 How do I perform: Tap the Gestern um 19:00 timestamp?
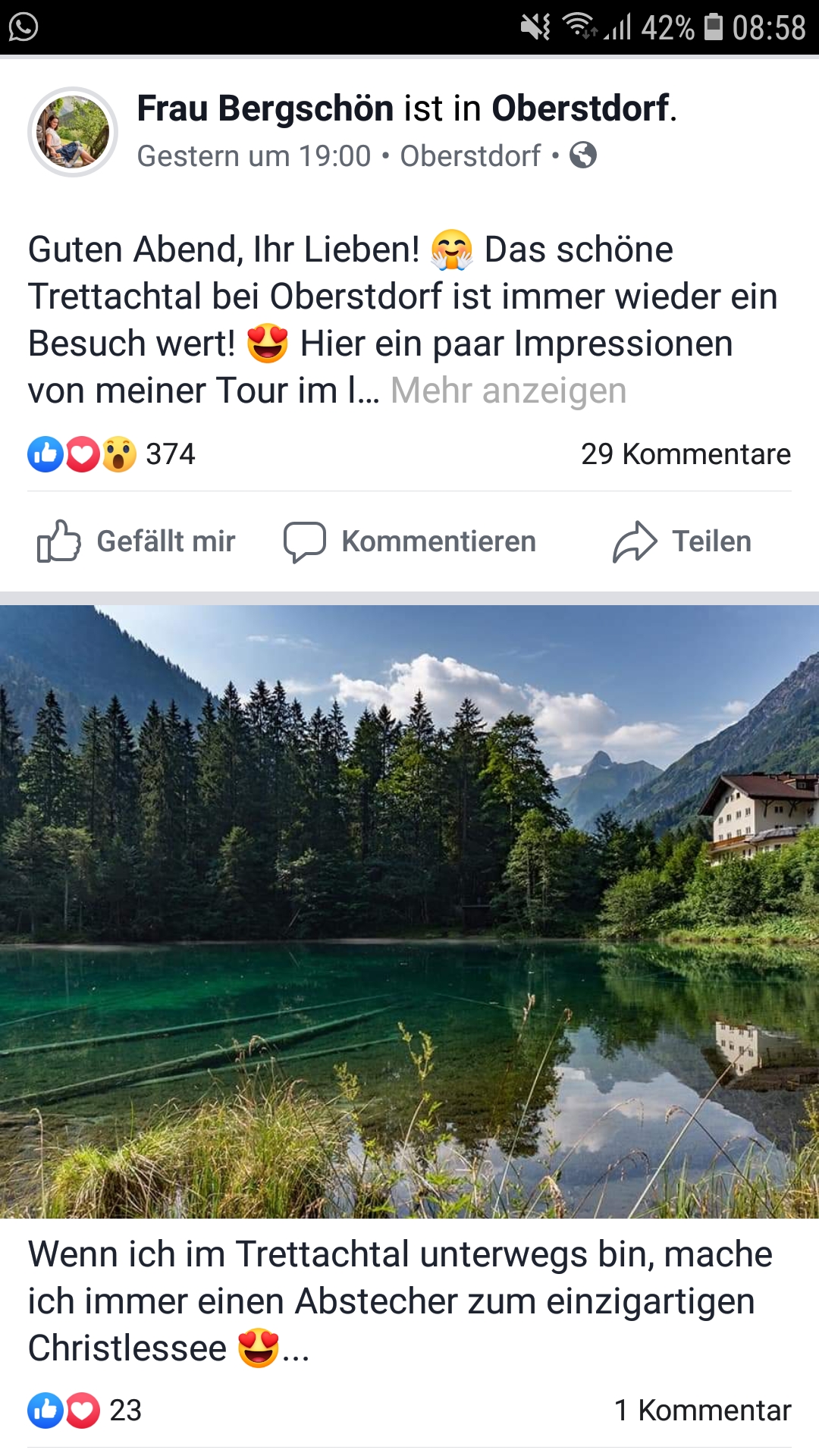(254, 156)
